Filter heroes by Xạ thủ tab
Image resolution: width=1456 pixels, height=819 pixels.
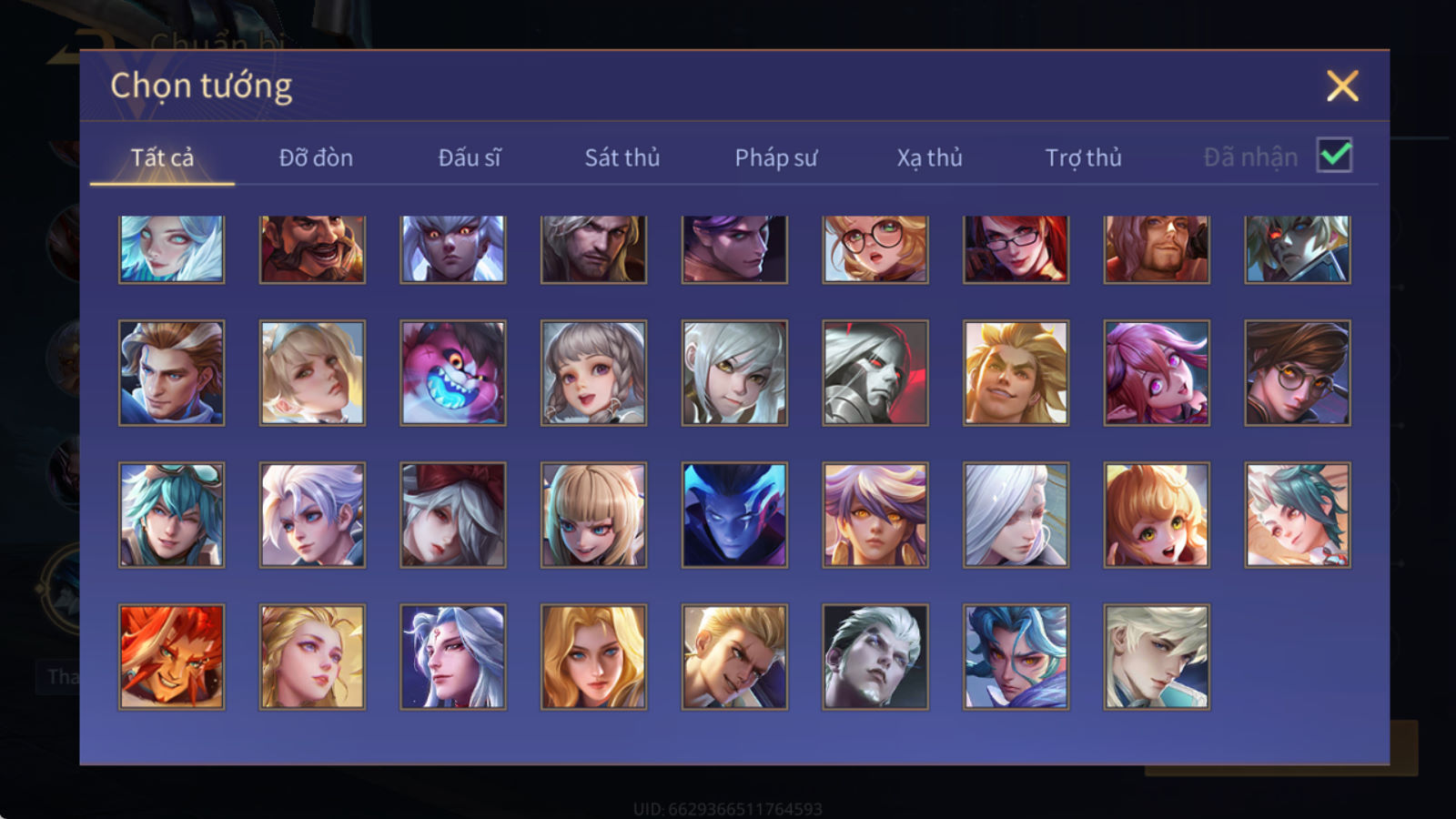tap(929, 158)
